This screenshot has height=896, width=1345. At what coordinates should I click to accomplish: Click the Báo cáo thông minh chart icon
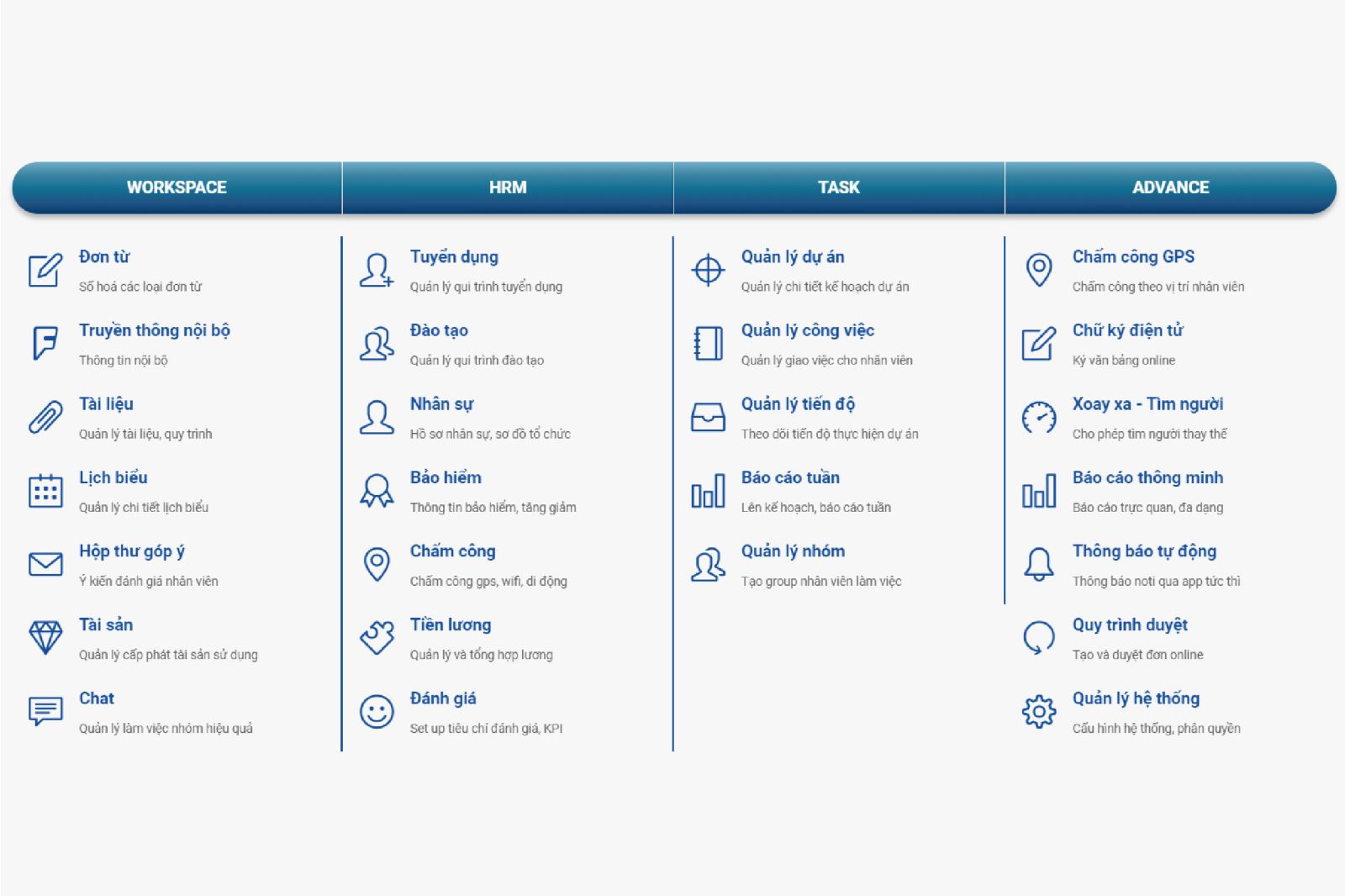click(1039, 490)
